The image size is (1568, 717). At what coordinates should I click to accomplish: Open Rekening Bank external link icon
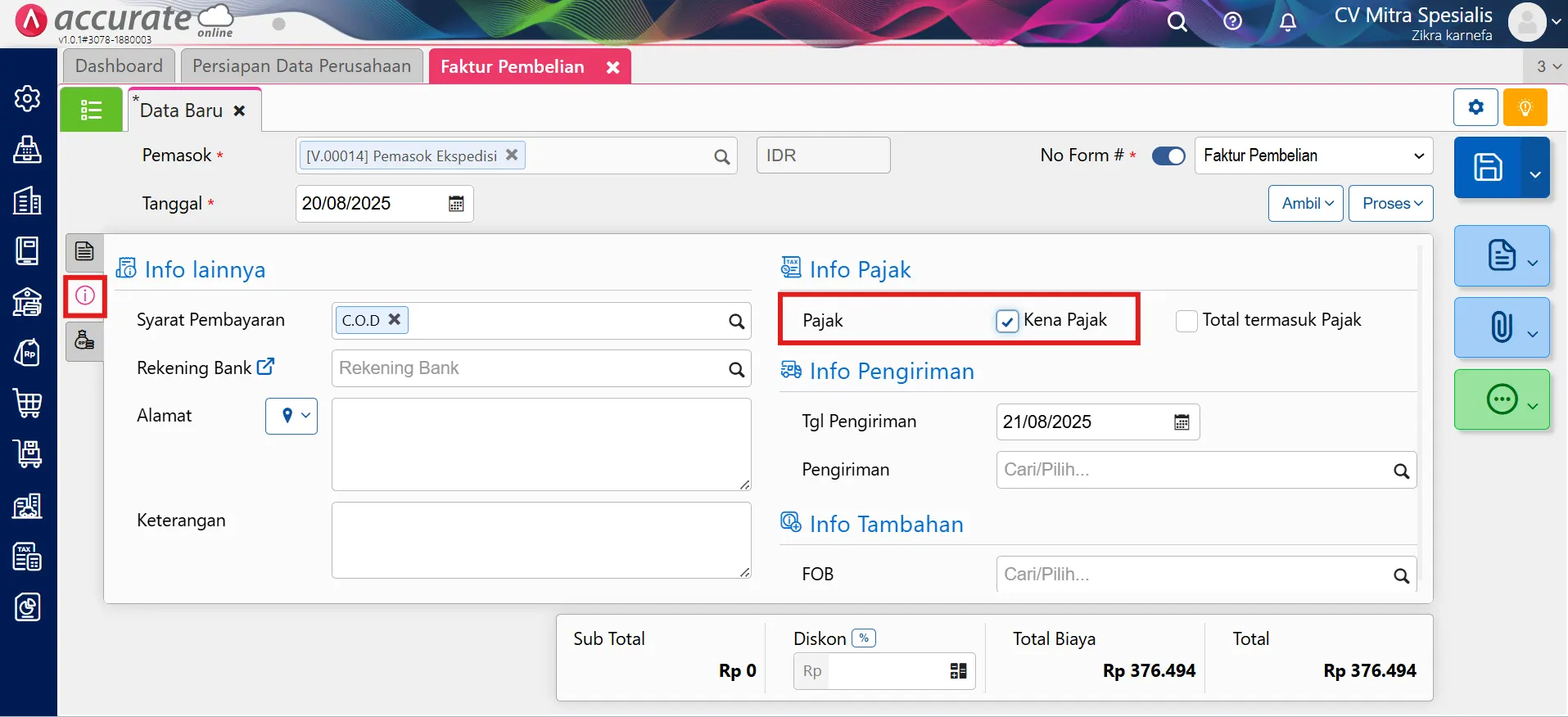(x=265, y=367)
